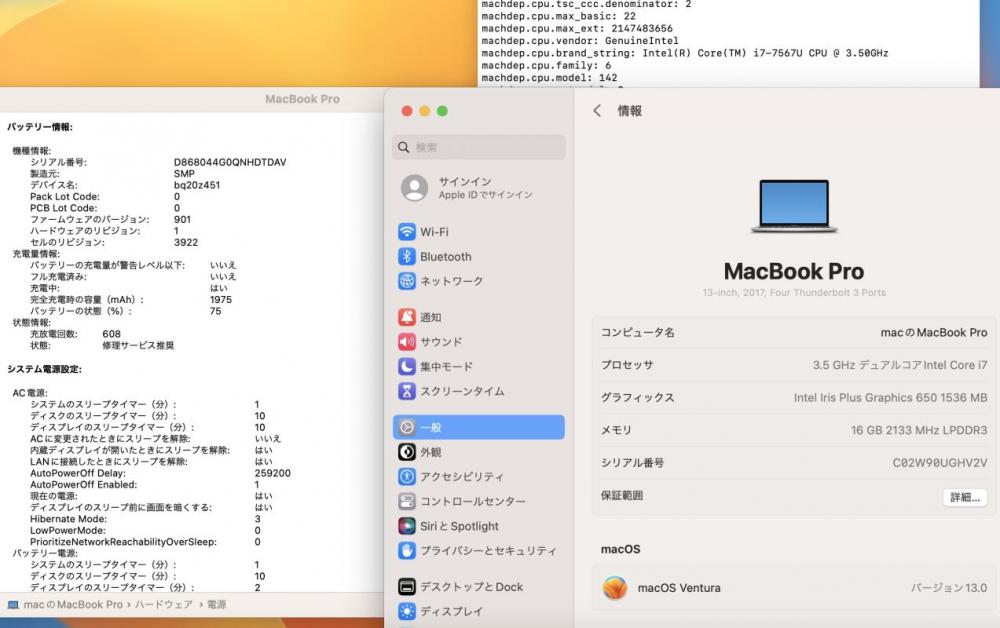Select 集中モード moon icon
This screenshot has width=1000, height=628.
pos(407,366)
